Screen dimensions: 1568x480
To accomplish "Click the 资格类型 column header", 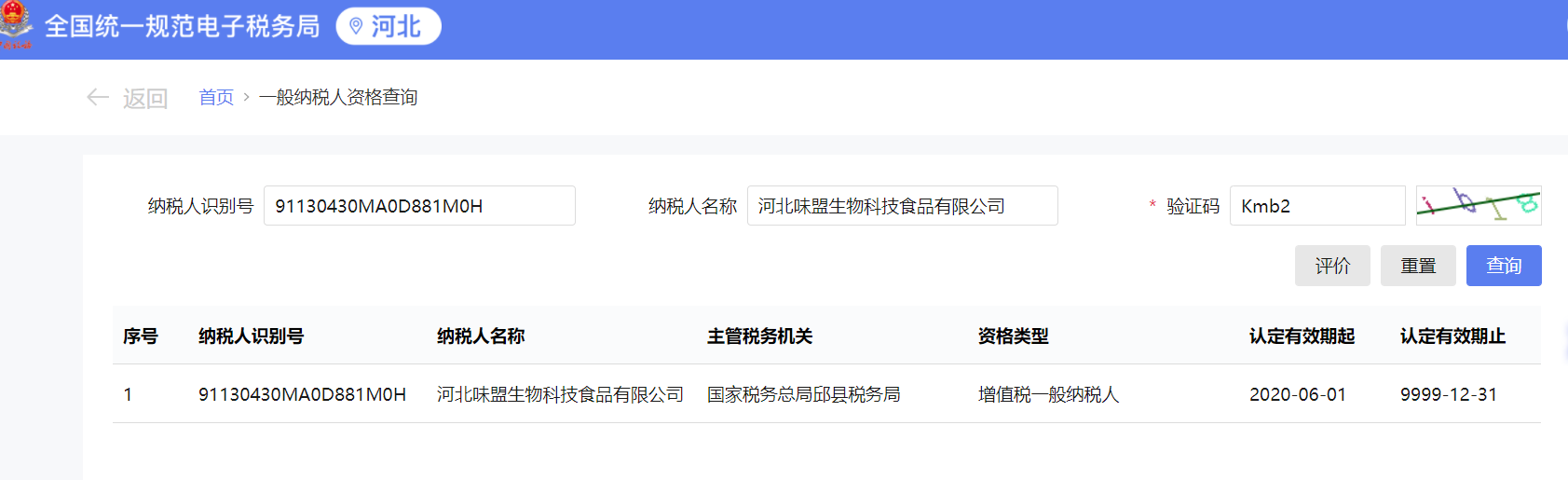I will tap(1013, 336).
